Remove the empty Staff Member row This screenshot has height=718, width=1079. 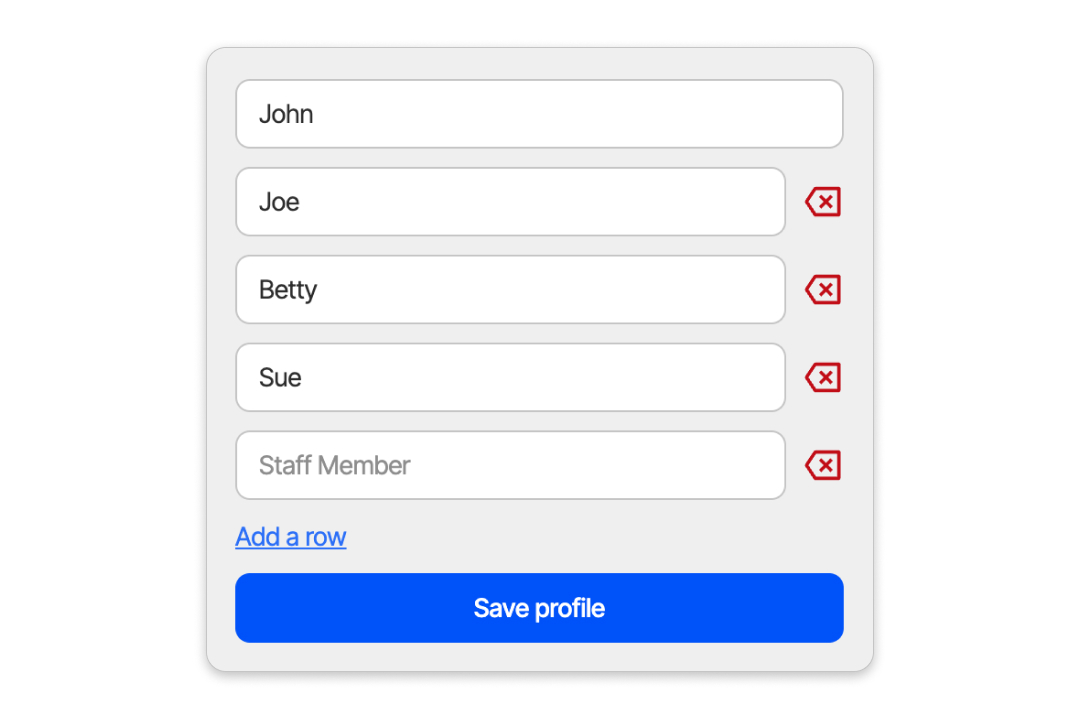click(823, 465)
